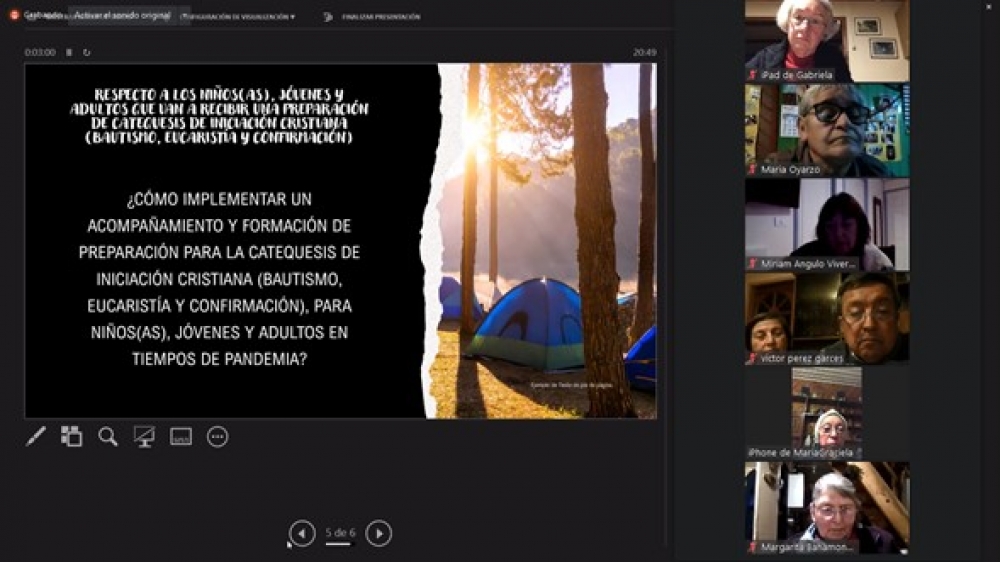Open more slideshow options ellipsis button

tap(217, 436)
